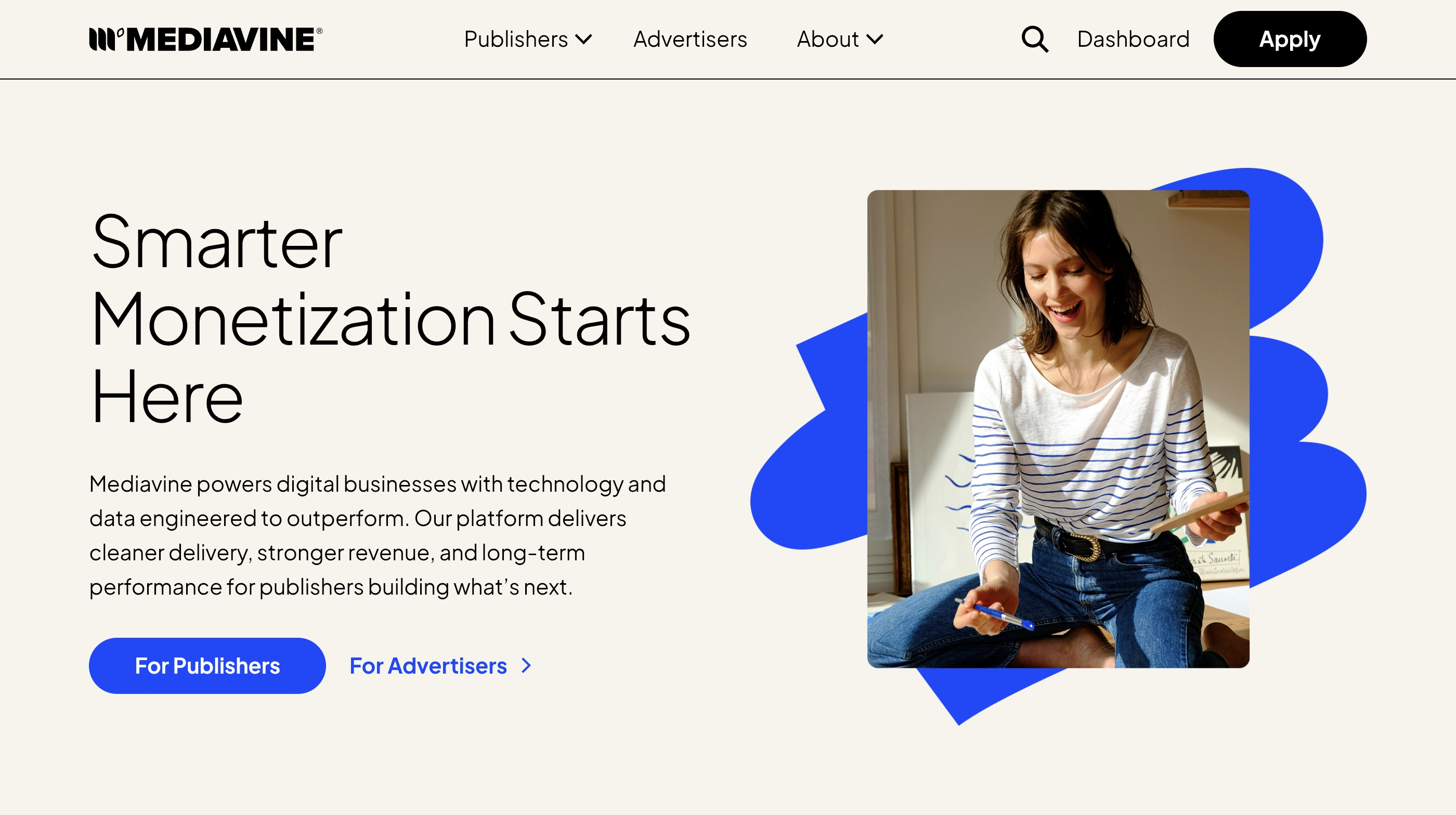Click the hero photo of woman

tap(1058, 429)
